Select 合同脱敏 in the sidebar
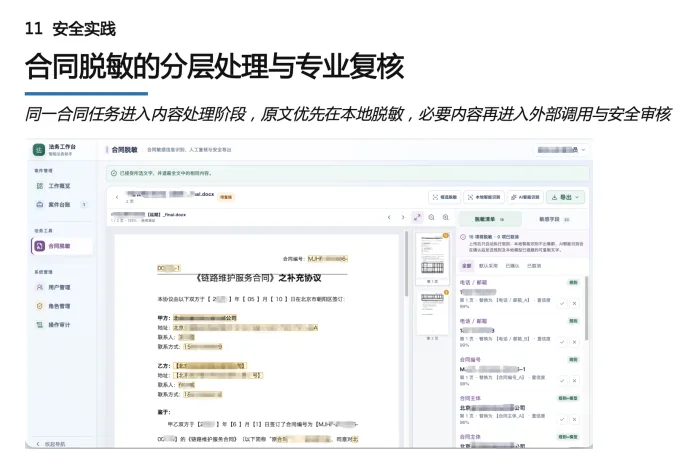The height and width of the screenshot is (460, 688). [x=62, y=246]
